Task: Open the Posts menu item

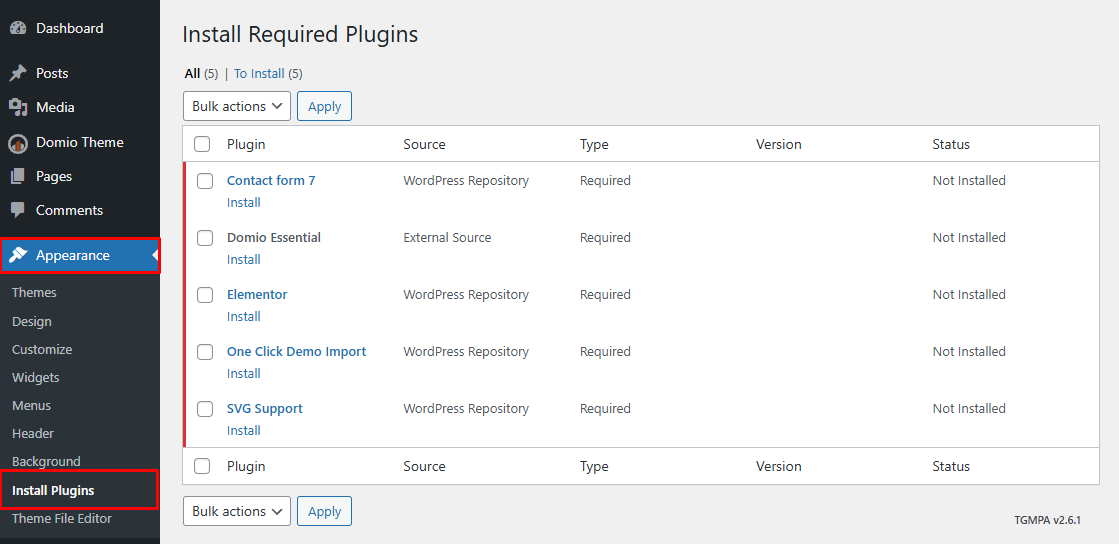Action: pos(80,74)
